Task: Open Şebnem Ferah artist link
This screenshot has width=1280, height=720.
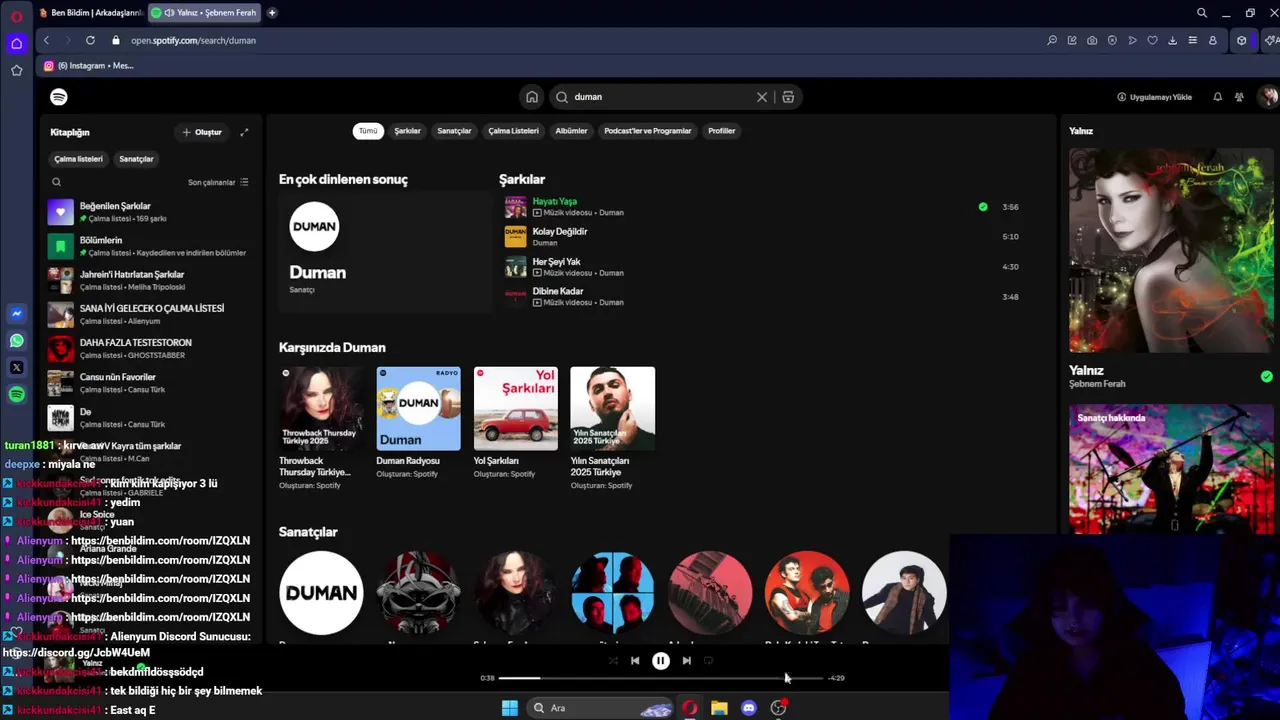Action: 1097,384
